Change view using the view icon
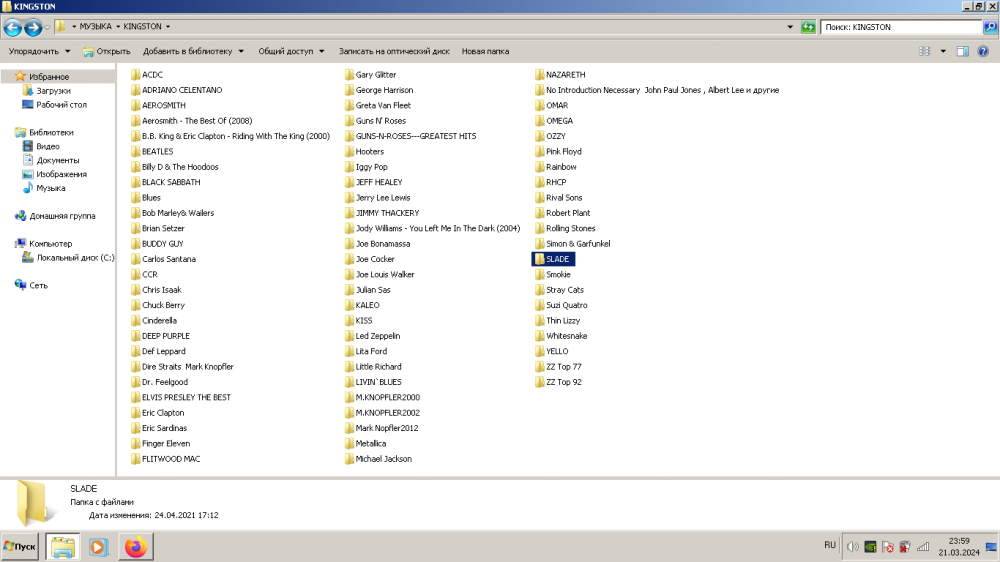 tap(925, 51)
